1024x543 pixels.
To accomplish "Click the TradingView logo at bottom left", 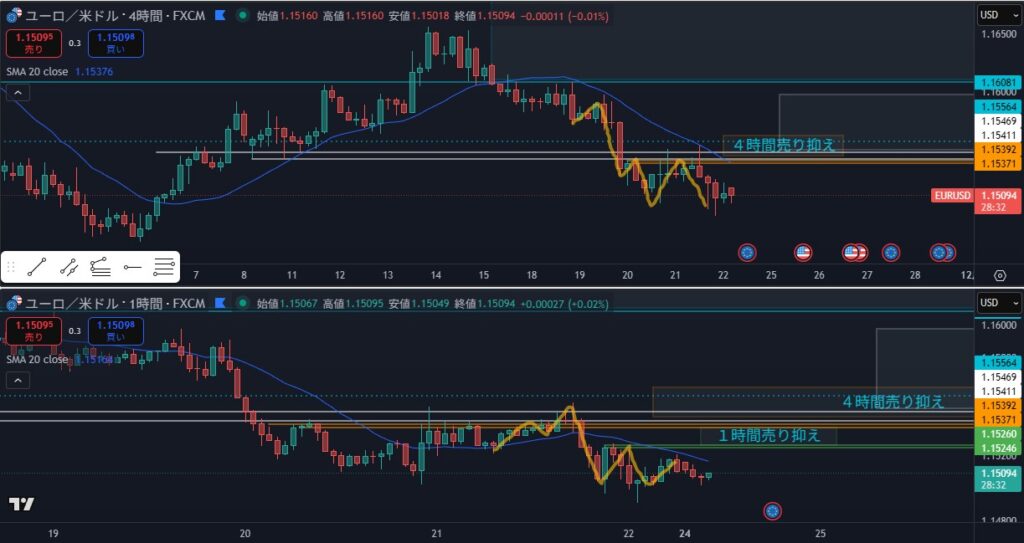I will 21,504.
